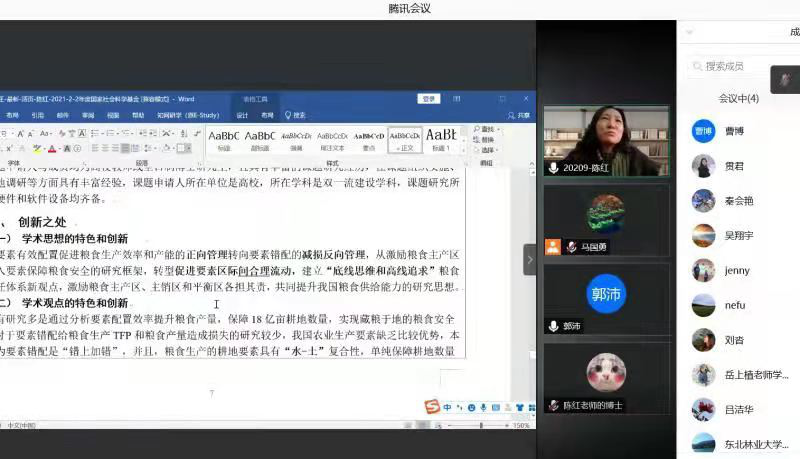Click the Sogou input method logo
Screen dimensions: 800x459
coord(431,407)
